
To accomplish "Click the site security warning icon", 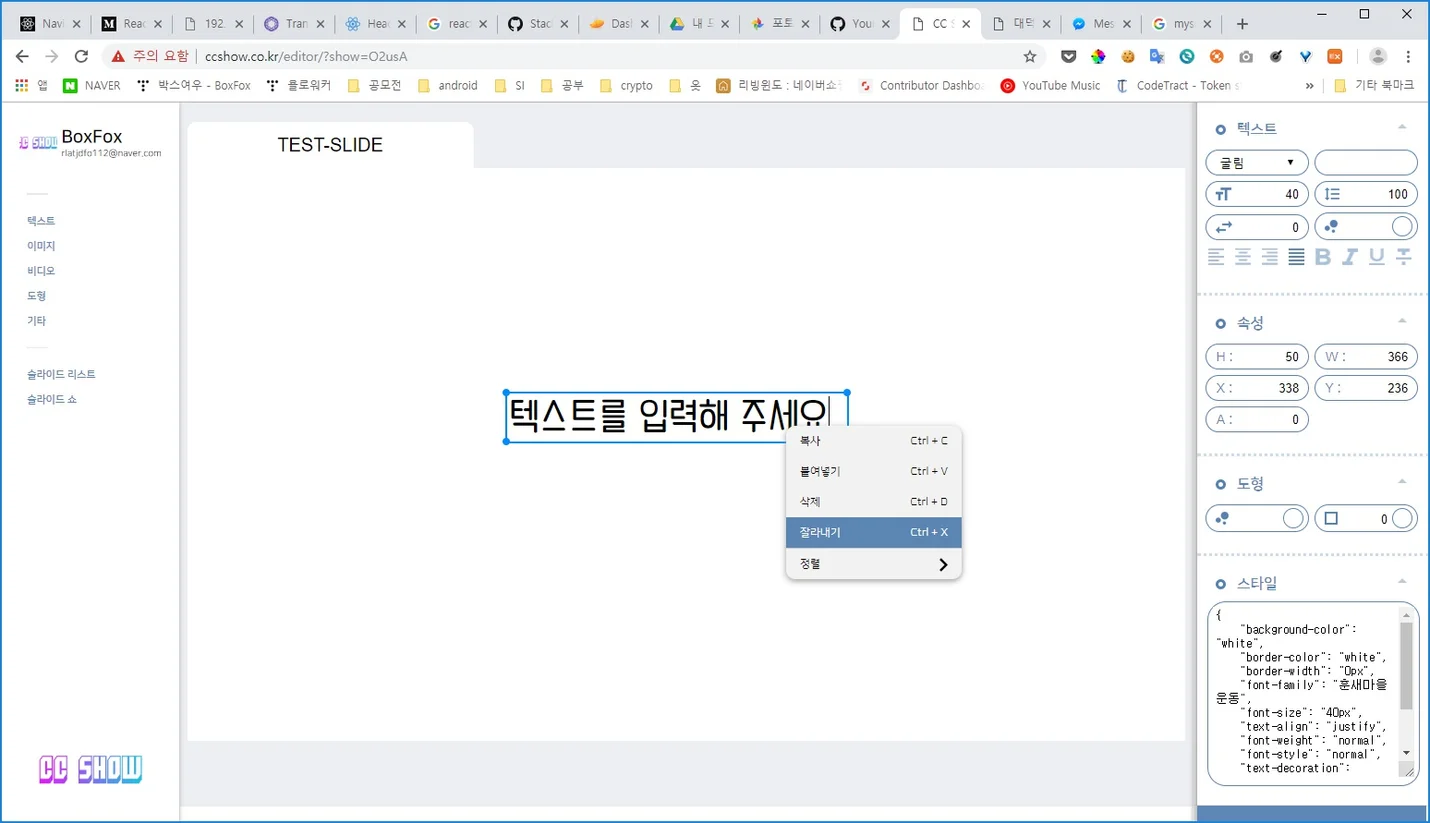I will point(118,57).
